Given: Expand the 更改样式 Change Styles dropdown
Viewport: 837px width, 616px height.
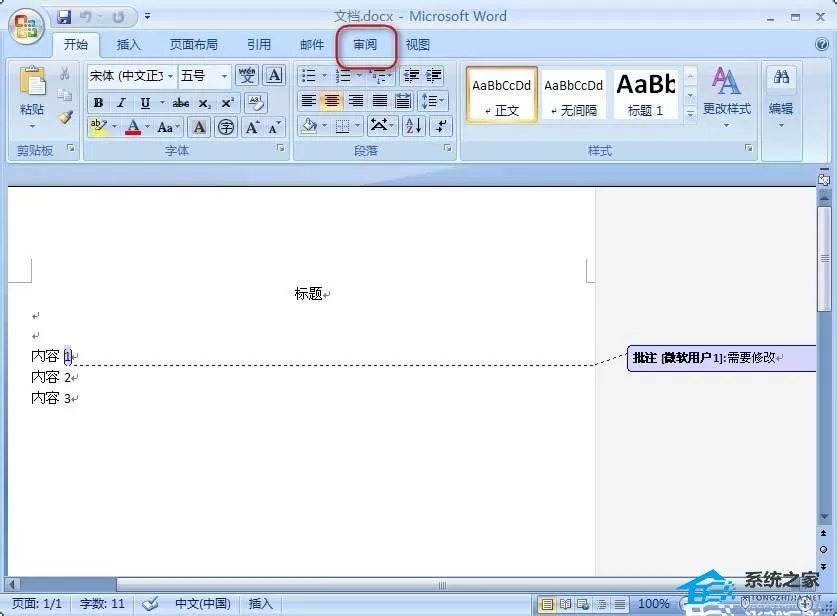Looking at the screenshot, I should coord(726,97).
